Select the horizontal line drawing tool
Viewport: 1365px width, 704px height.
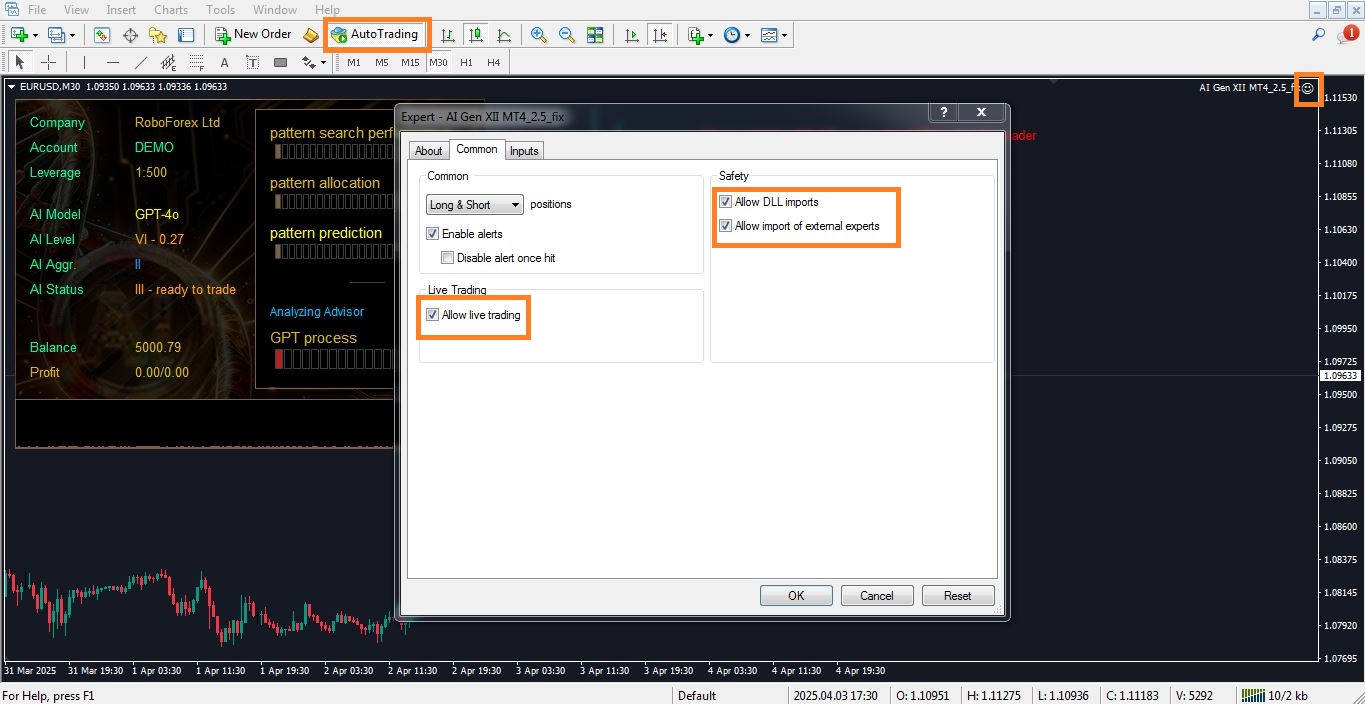(x=113, y=62)
